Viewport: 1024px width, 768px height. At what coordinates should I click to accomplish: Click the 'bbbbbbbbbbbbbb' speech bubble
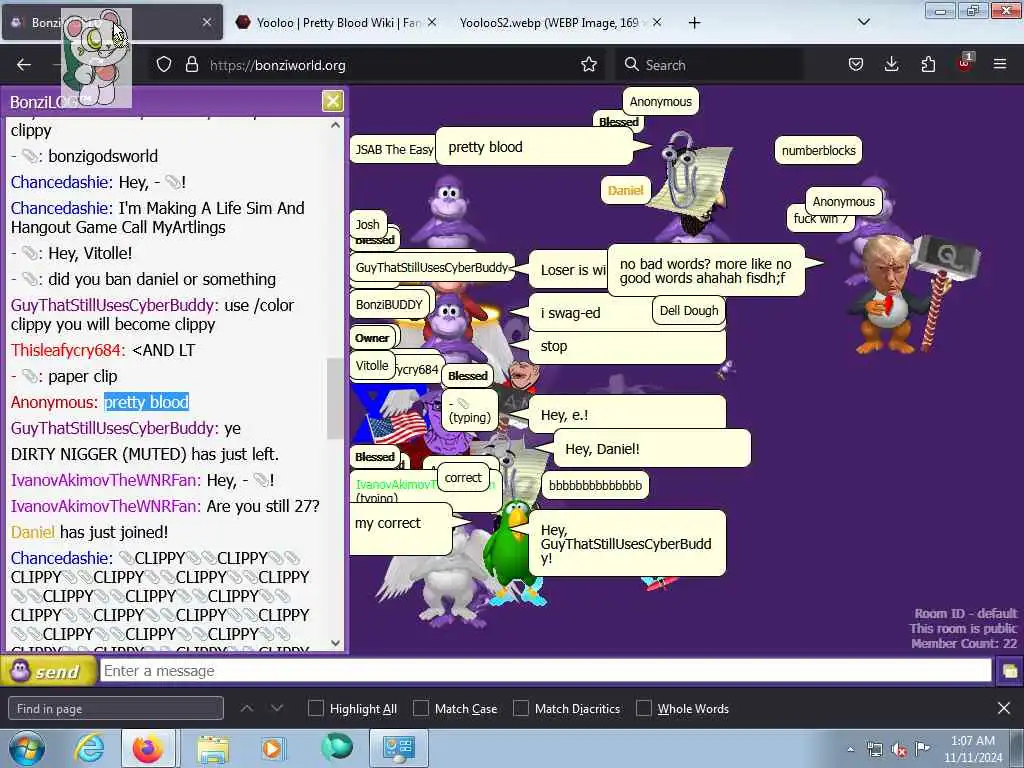pyautogui.click(x=595, y=485)
